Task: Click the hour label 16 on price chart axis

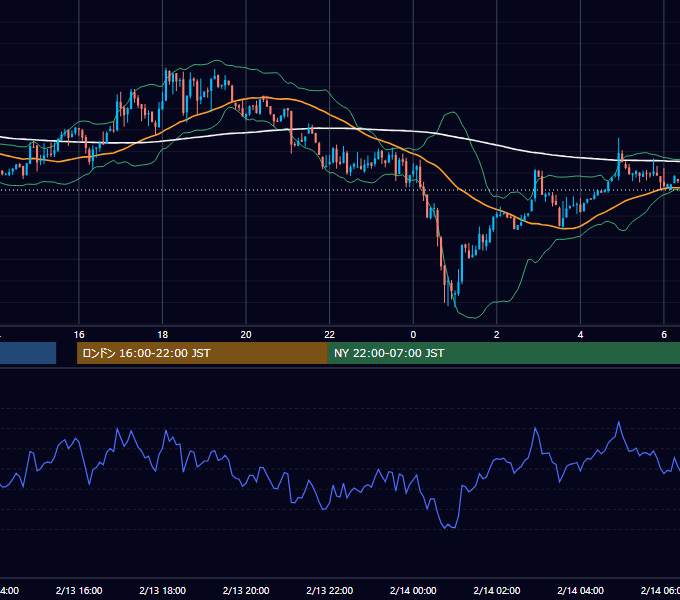Action: point(79,335)
